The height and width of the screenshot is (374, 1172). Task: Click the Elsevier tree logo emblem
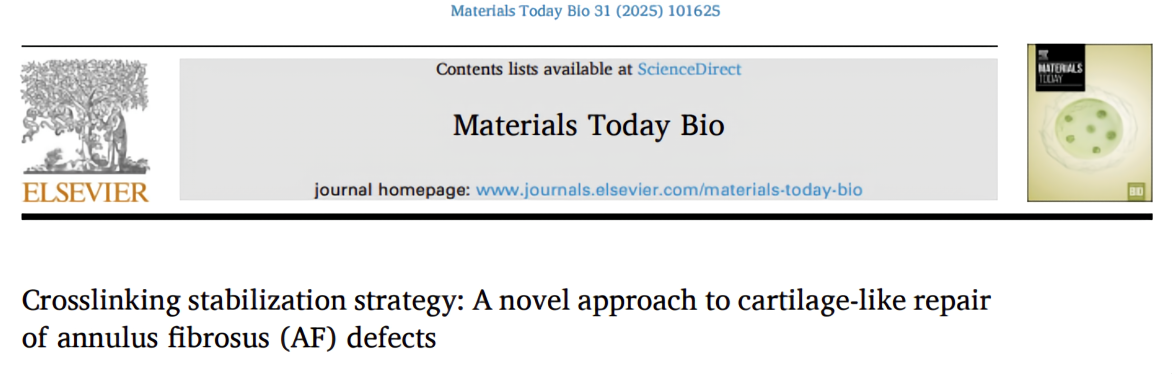click(85, 118)
